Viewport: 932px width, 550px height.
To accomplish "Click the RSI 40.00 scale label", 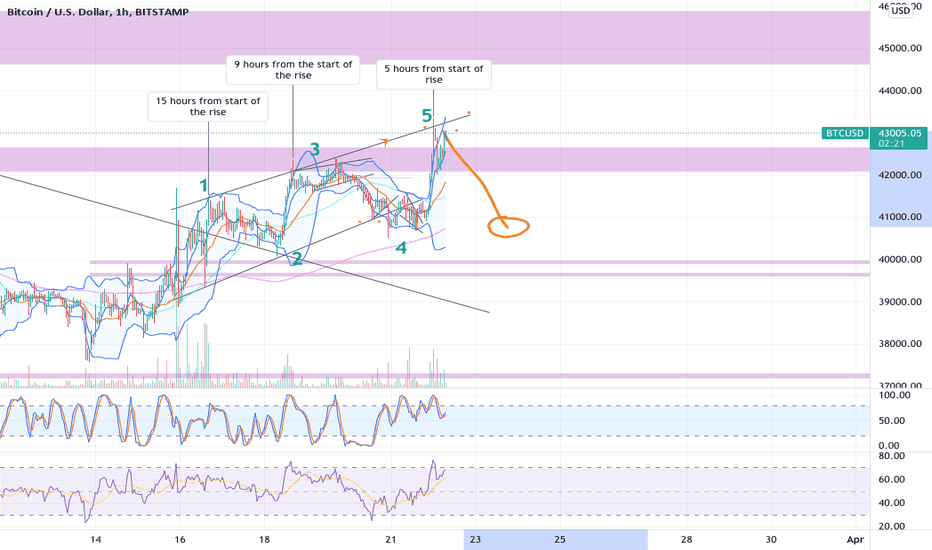I will click(892, 503).
